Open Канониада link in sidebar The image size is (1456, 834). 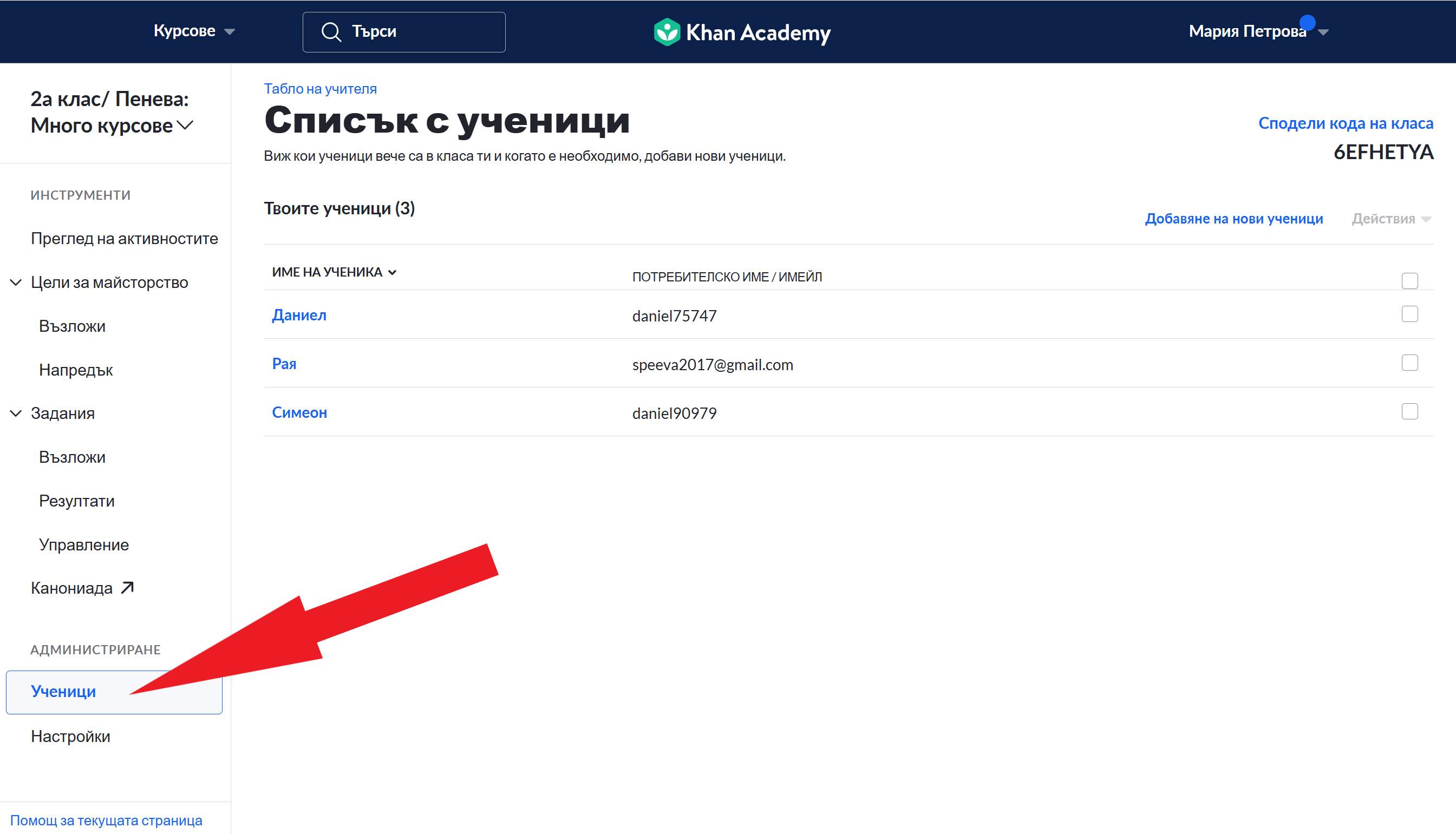point(71,588)
